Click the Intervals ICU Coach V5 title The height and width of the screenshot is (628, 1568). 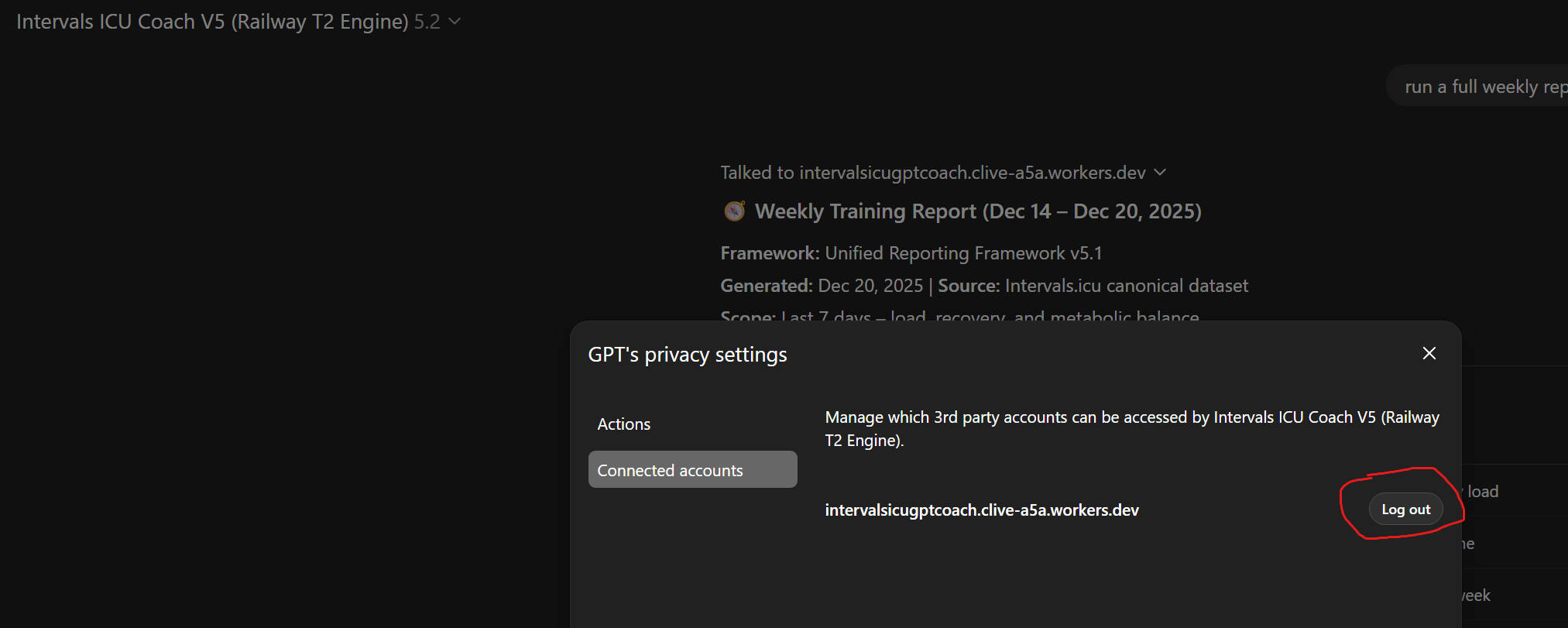pyautogui.click(x=212, y=22)
